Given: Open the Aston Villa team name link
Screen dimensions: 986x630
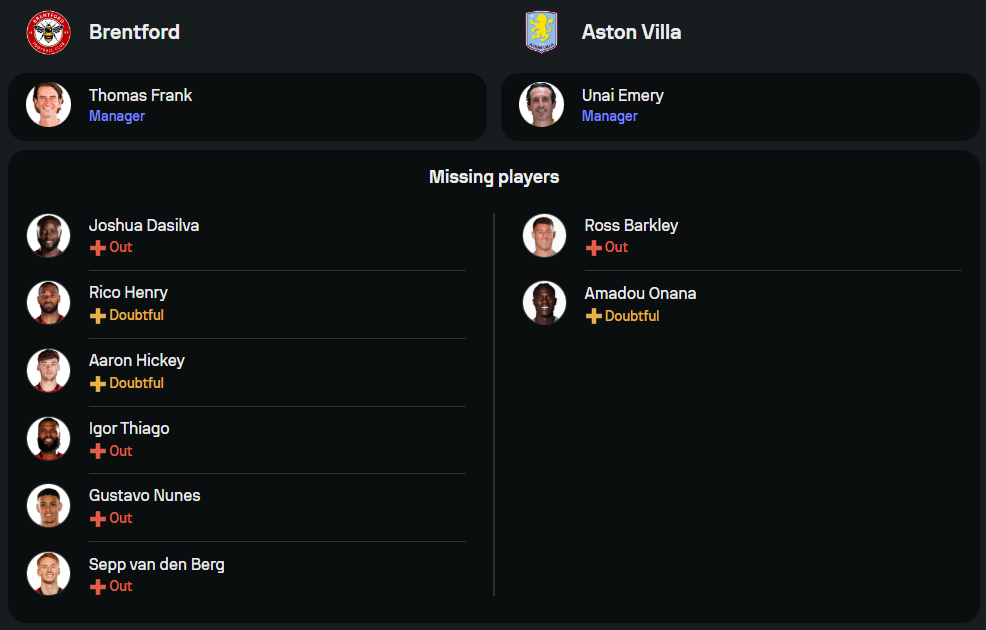Looking at the screenshot, I should pos(631,32).
